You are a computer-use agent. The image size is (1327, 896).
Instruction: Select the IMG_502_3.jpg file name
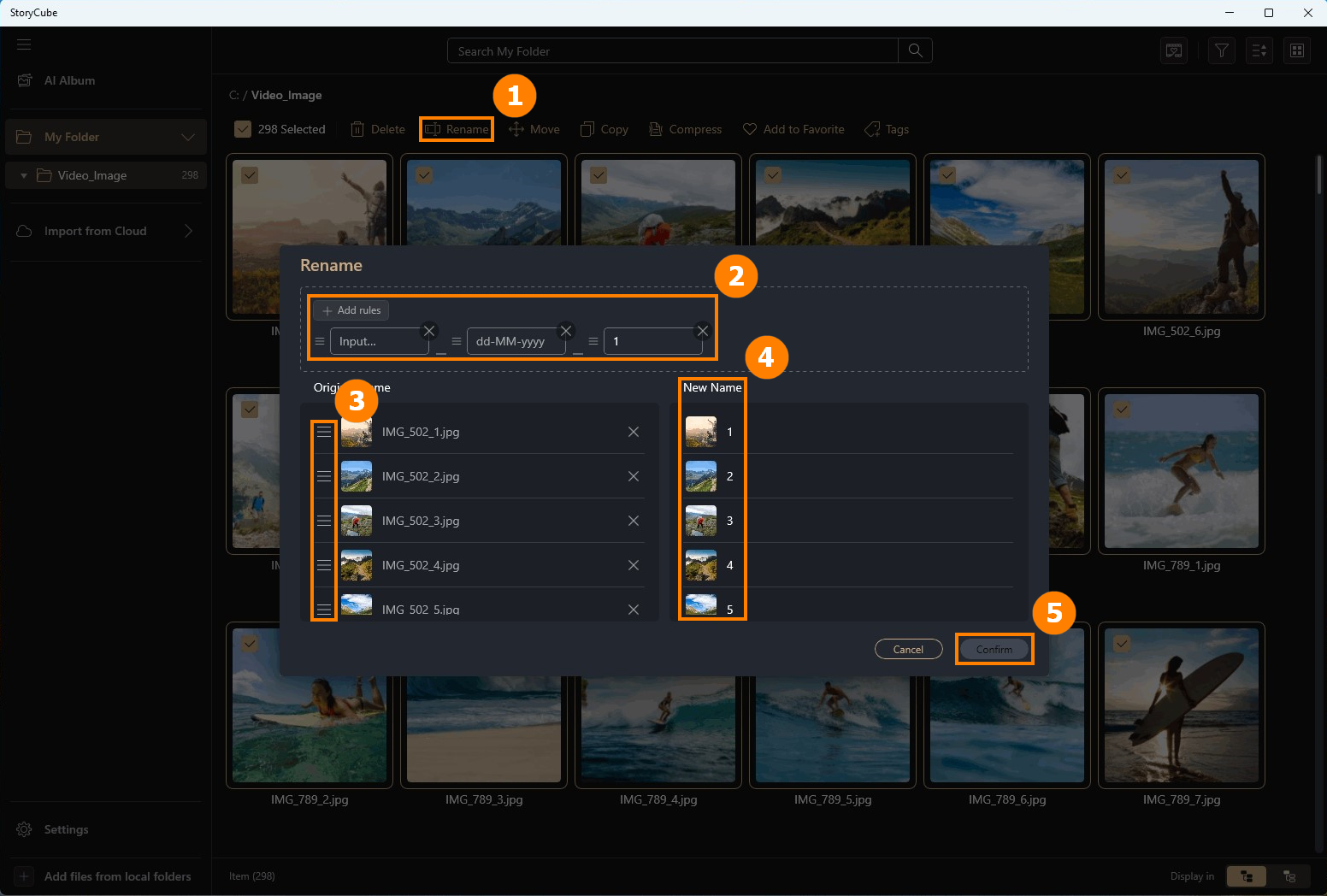(421, 521)
